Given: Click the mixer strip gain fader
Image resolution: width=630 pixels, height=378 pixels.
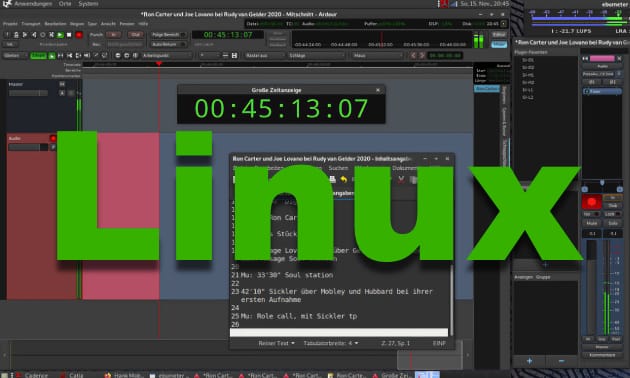Looking at the screenshot, I should pyautogui.click(x=591, y=287).
